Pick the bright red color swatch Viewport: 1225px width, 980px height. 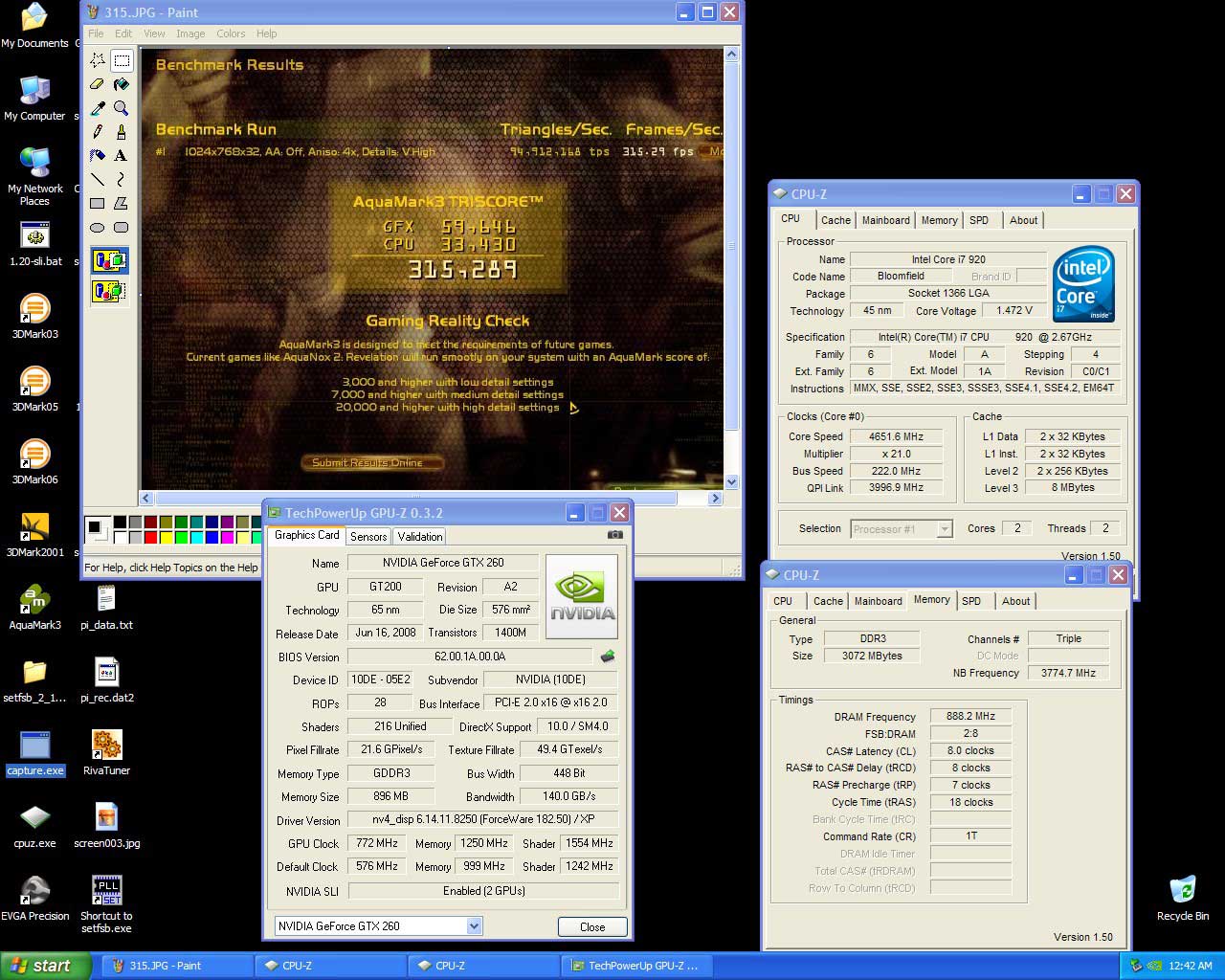pyautogui.click(x=150, y=538)
